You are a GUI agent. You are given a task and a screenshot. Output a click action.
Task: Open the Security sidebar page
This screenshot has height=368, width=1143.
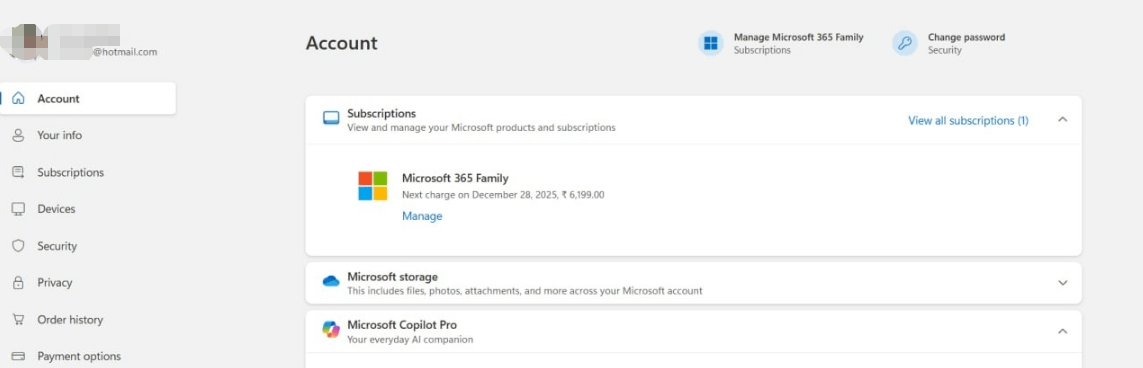[57, 246]
